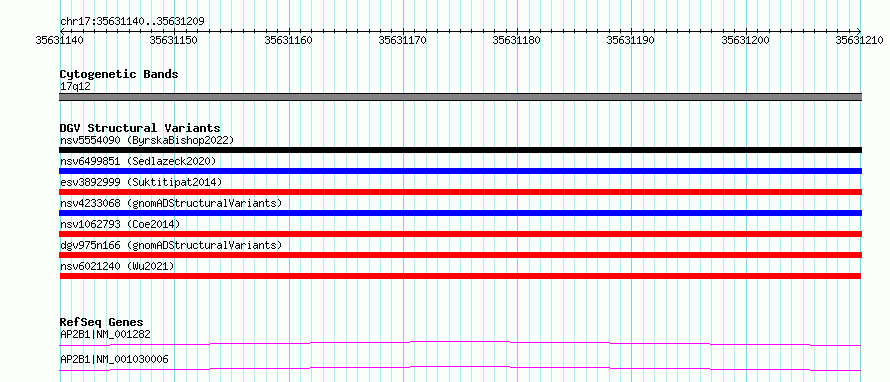Click the gray 17q12 cytogenetic band

(x=460, y=97)
